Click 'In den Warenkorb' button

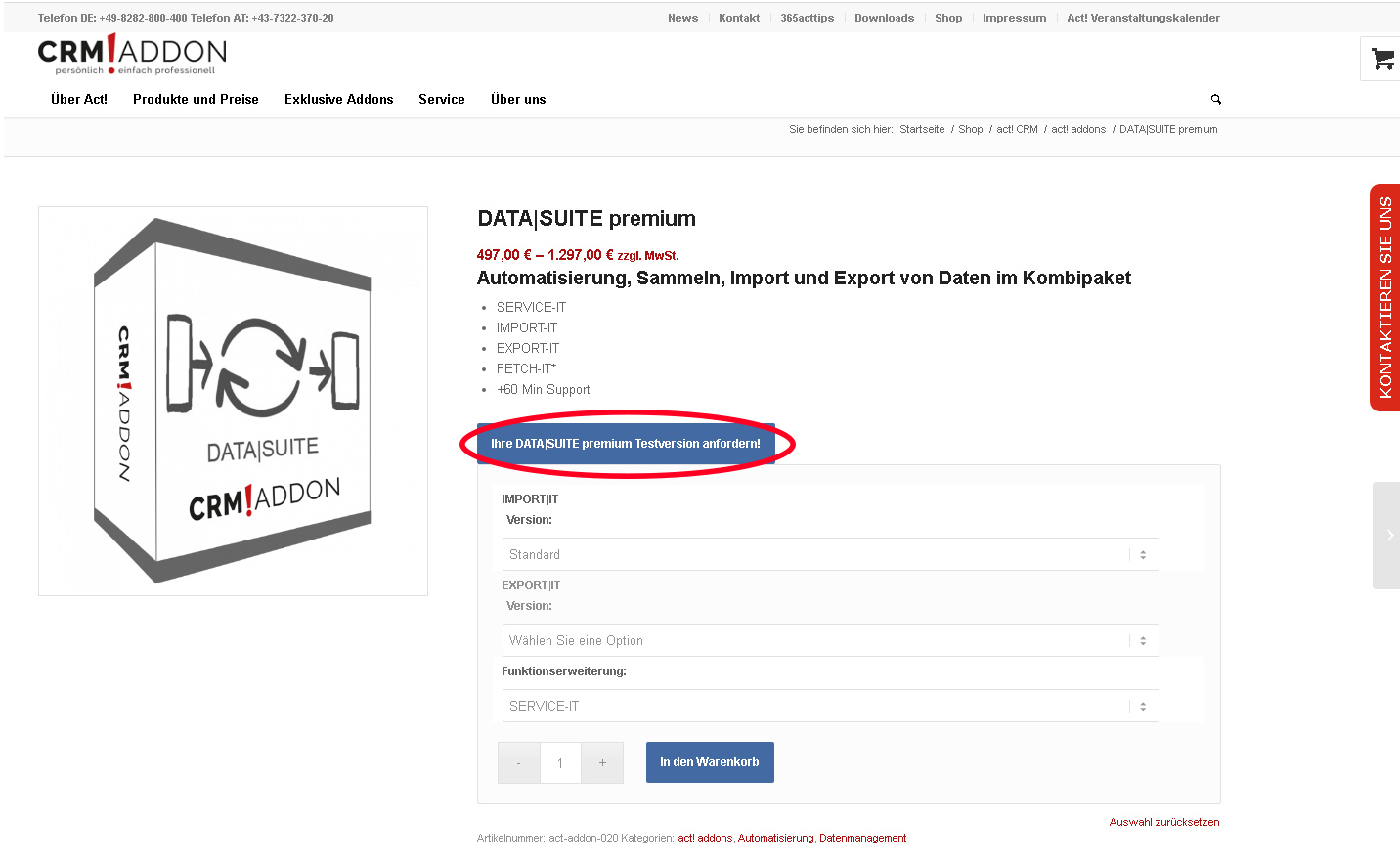pyautogui.click(x=710, y=762)
